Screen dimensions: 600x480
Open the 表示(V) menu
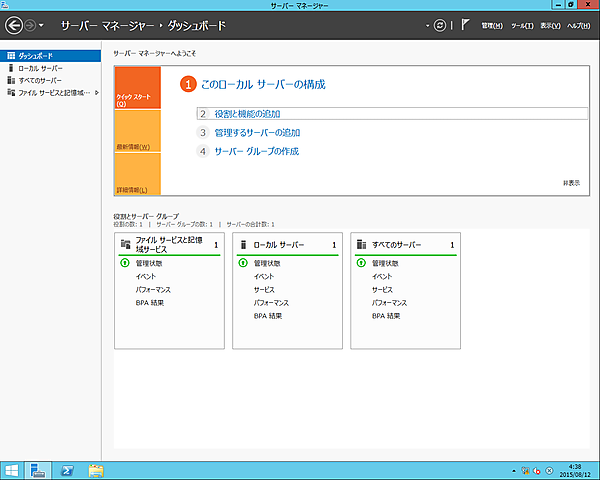point(549,24)
